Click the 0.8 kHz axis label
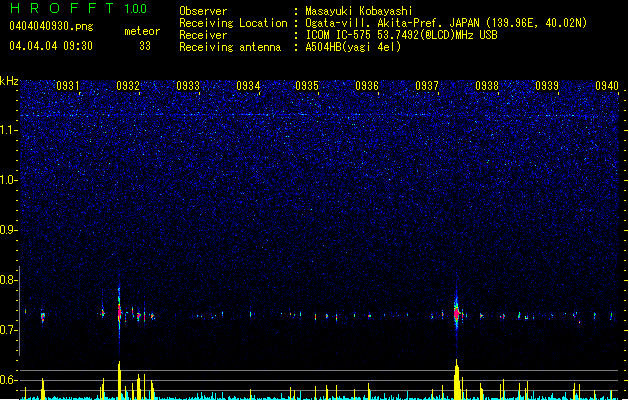Screen dimensions: 629x400 pyautogui.click(x=9, y=280)
